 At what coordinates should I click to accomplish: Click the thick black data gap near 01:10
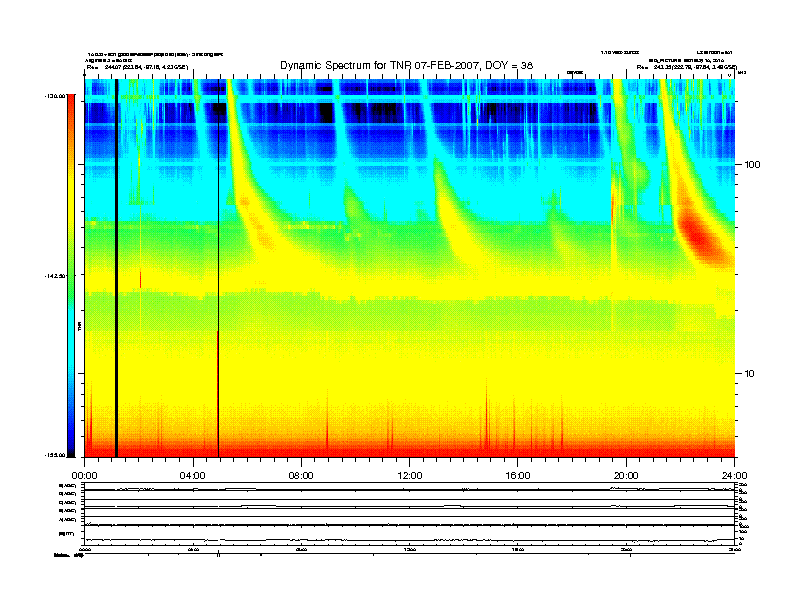[116, 268]
